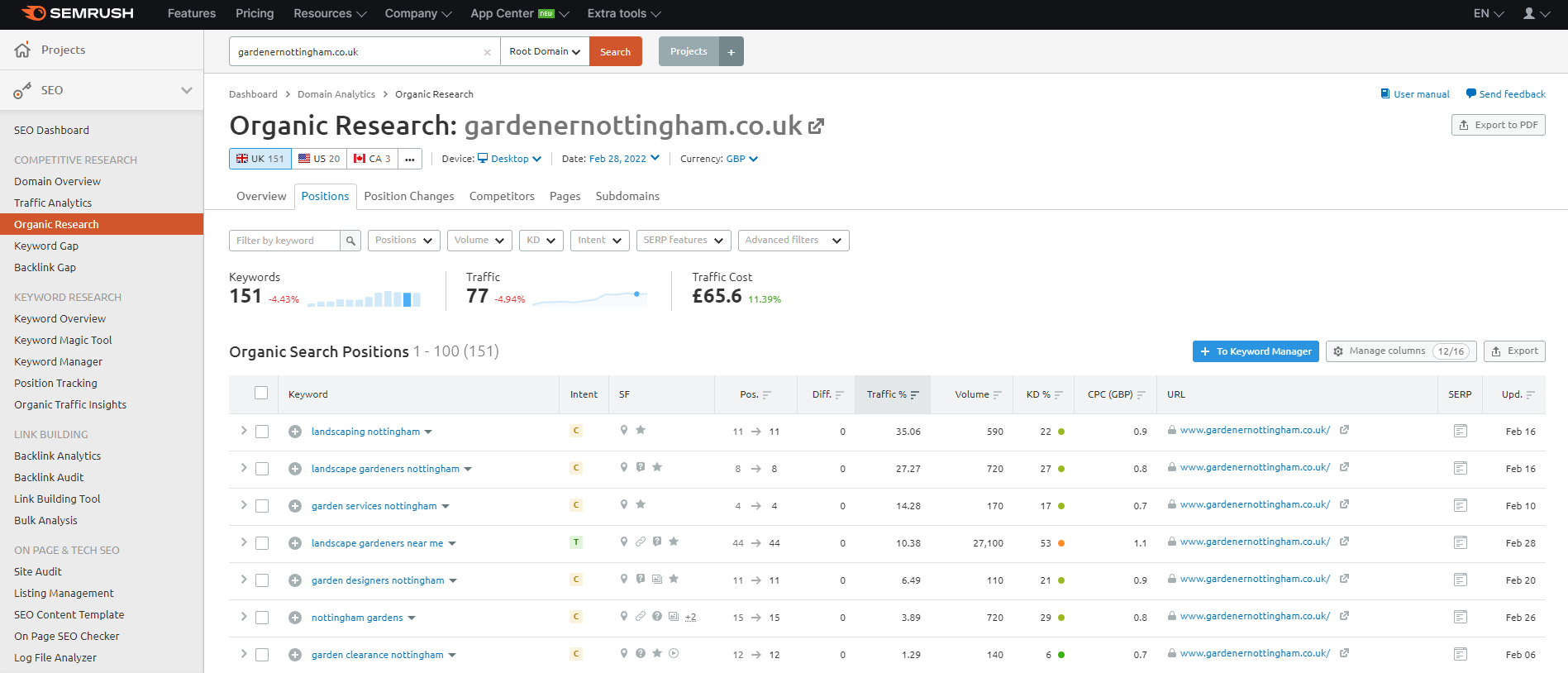Image resolution: width=1568 pixels, height=673 pixels.
Task: Open the Positions filter dropdown
Action: (x=404, y=241)
